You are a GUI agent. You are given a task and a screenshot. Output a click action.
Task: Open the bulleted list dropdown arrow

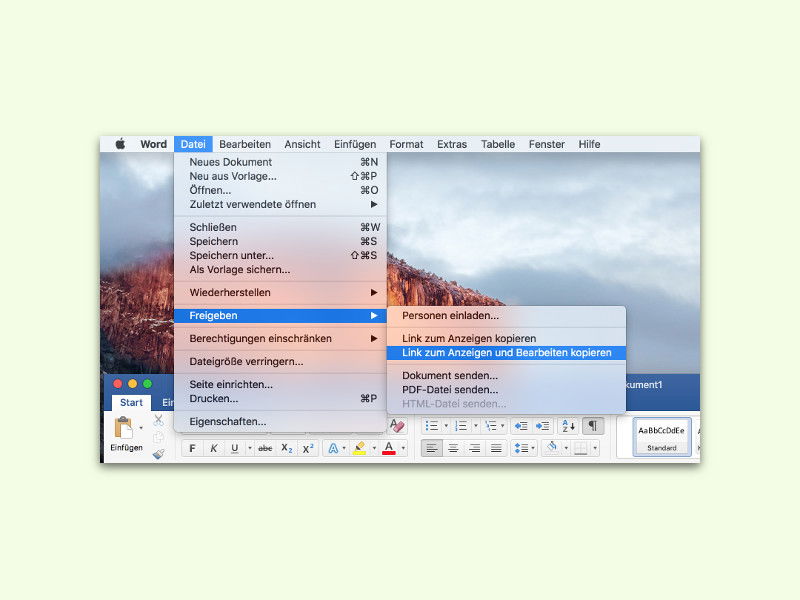[x=446, y=426]
